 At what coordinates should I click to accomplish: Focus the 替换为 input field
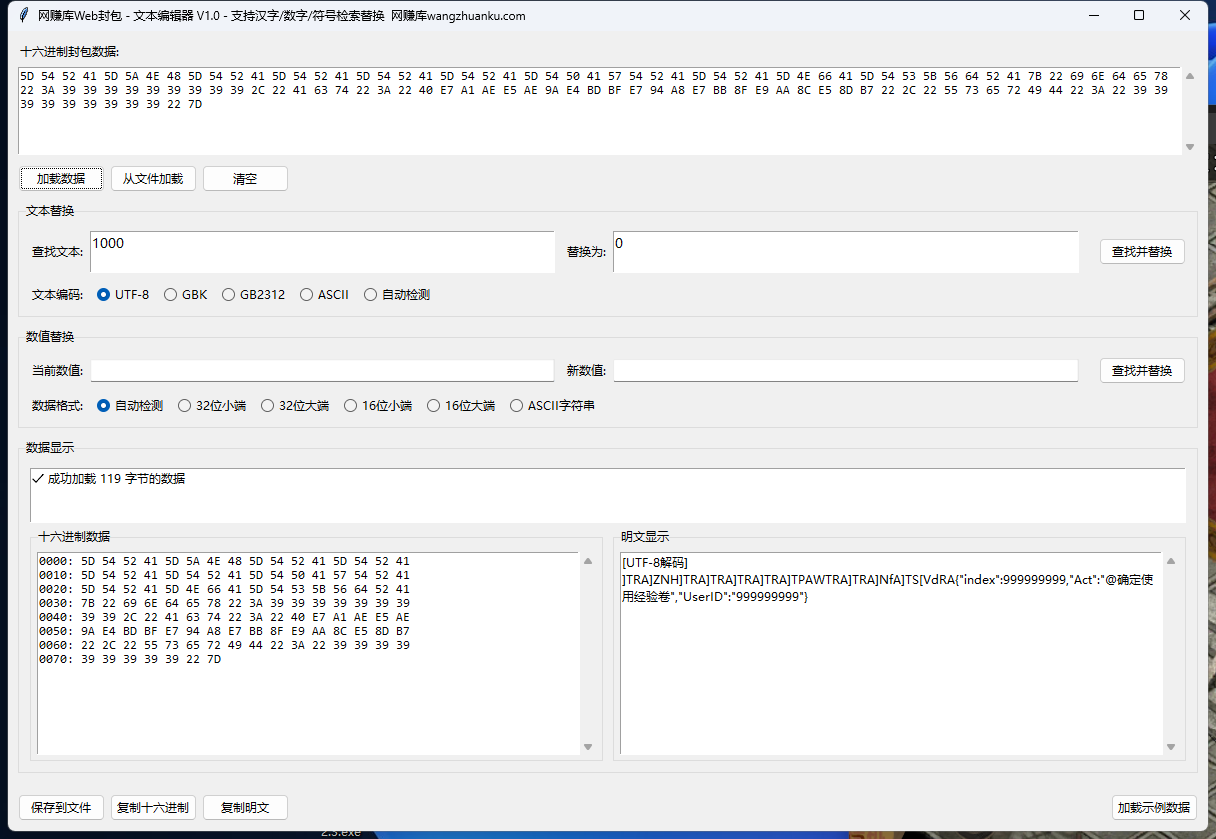click(845, 252)
